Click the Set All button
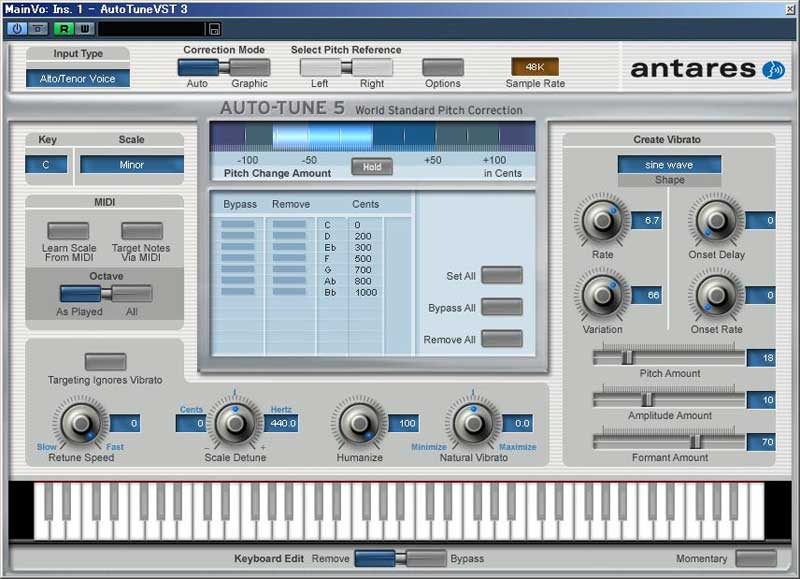The image size is (800, 579). (502, 275)
